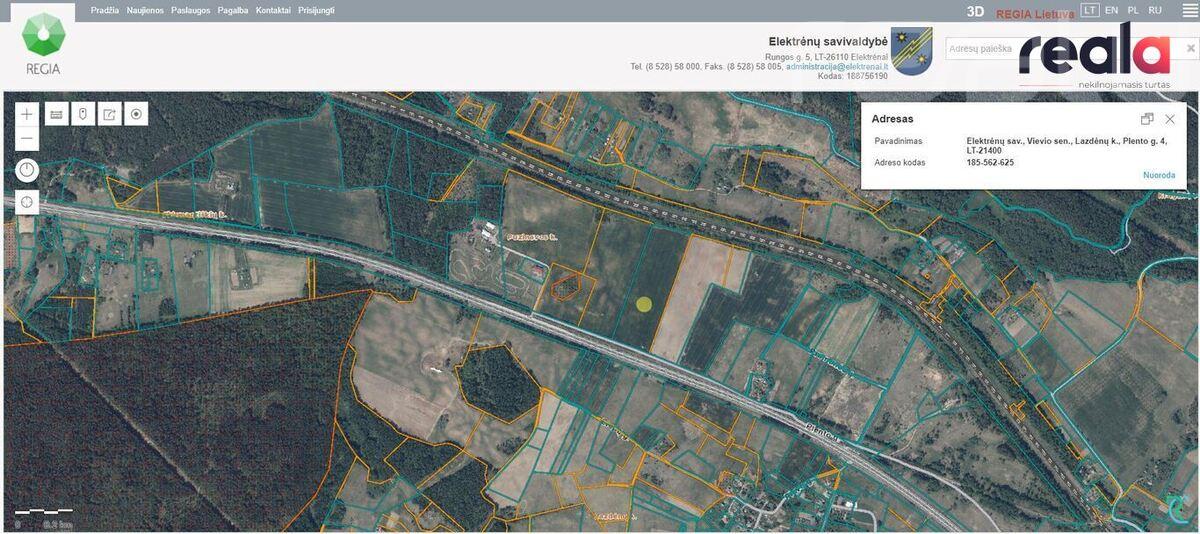1200x534 pixels.
Task: Click Prisijungti to log in
Action: (x=316, y=10)
